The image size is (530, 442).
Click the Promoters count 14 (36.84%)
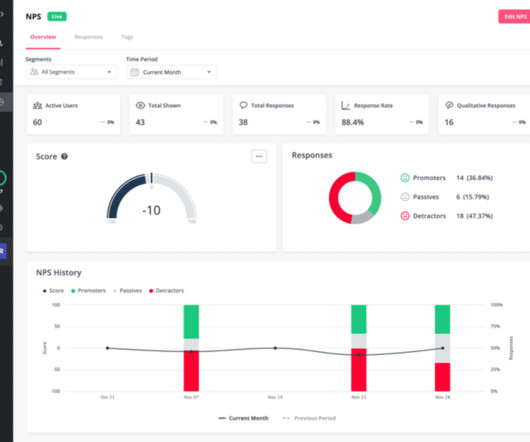click(475, 178)
